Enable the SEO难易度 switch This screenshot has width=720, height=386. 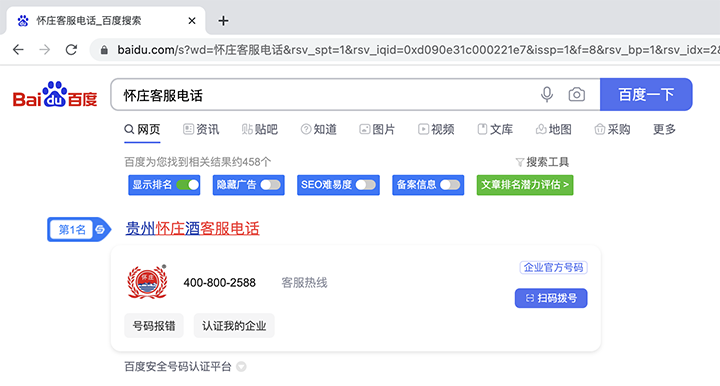coord(366,185)
